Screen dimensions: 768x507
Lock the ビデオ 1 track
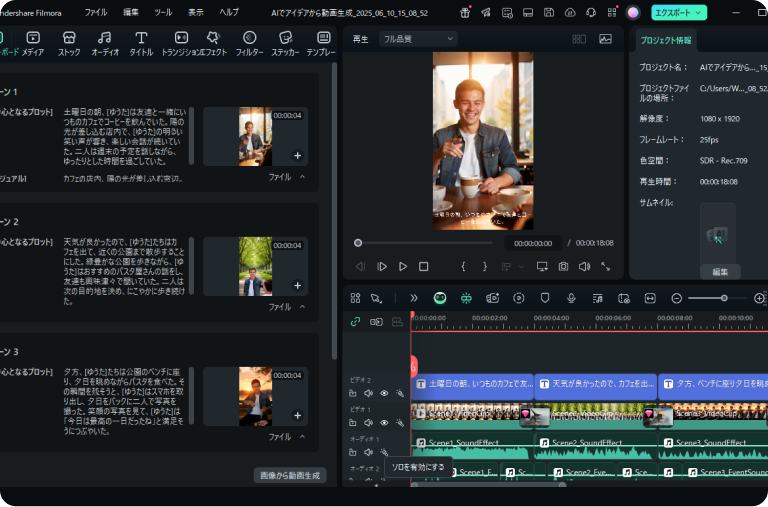(353, 422)
